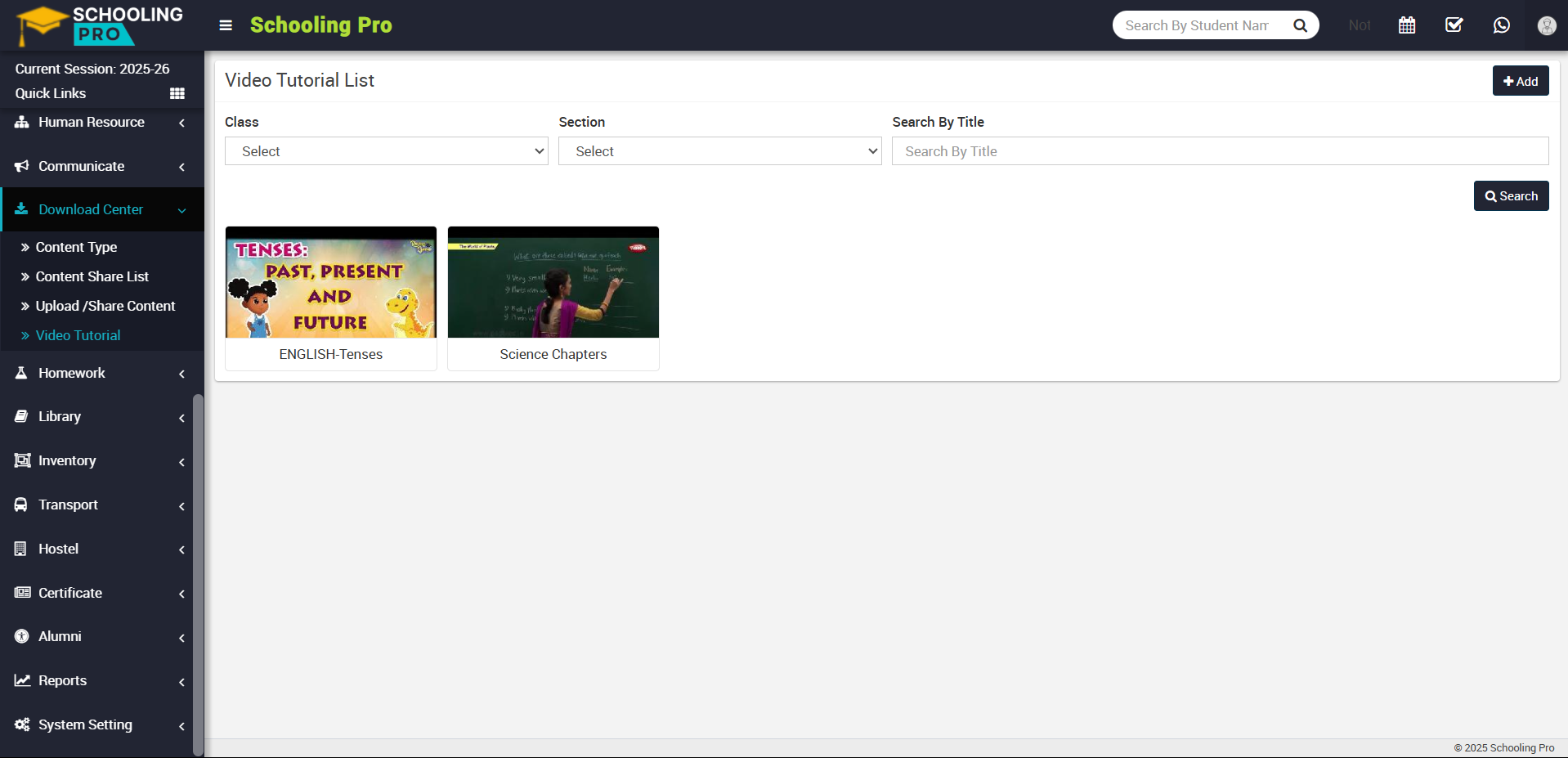The width and height of the screenshot is (1568, 758).
Task: Focus the Search By Title field
Action: pos(1220,151)
